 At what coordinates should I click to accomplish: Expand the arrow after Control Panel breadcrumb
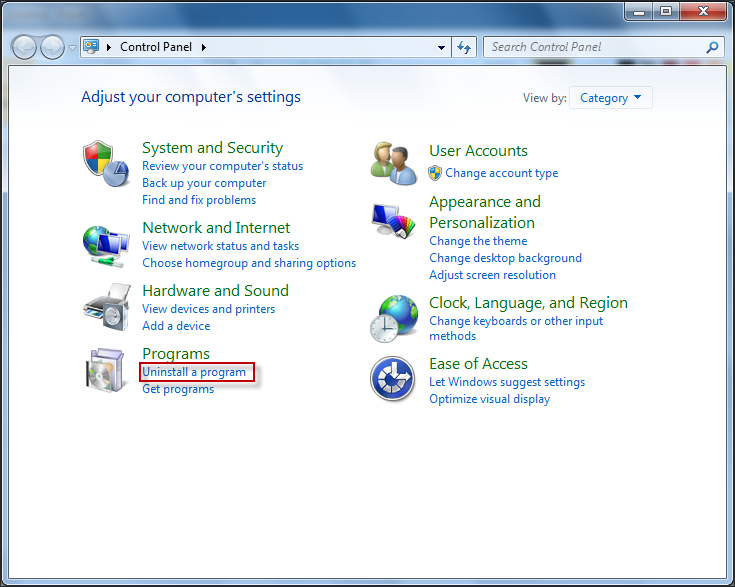tap(204, 47)
